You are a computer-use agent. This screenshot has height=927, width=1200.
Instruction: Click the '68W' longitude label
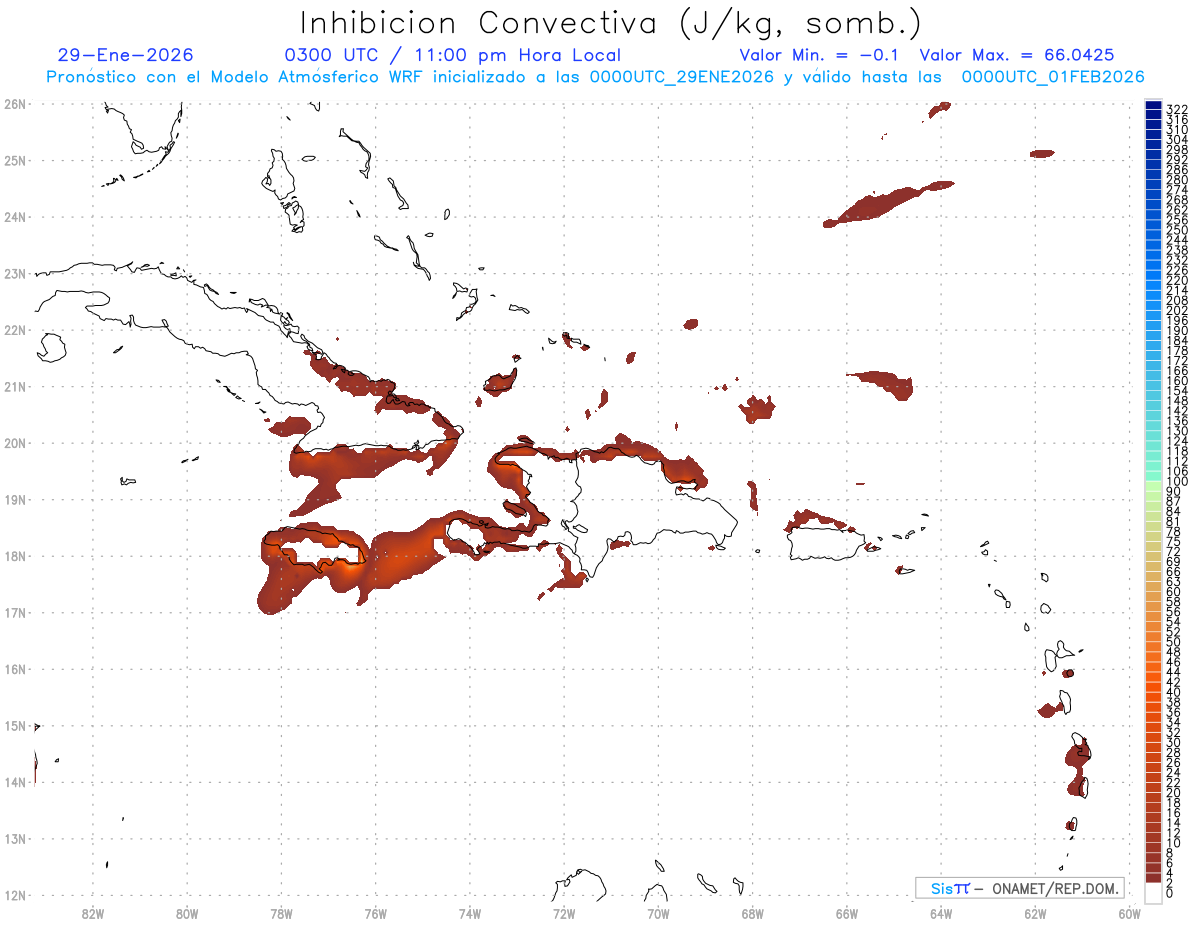coord(752,912)
